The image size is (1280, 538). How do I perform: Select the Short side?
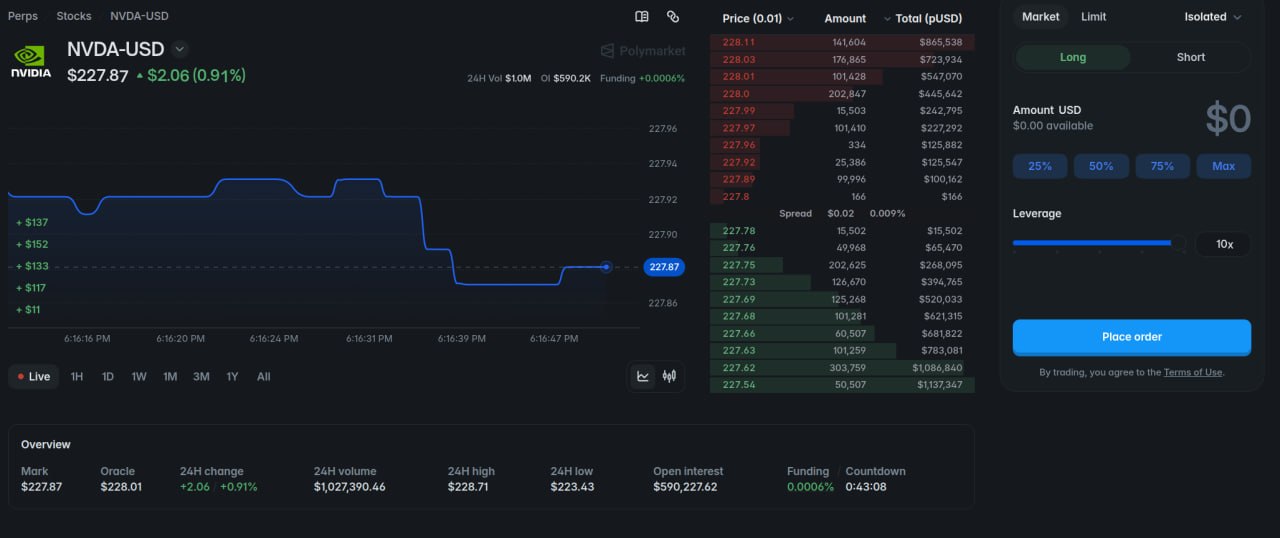pos(1190,57)
